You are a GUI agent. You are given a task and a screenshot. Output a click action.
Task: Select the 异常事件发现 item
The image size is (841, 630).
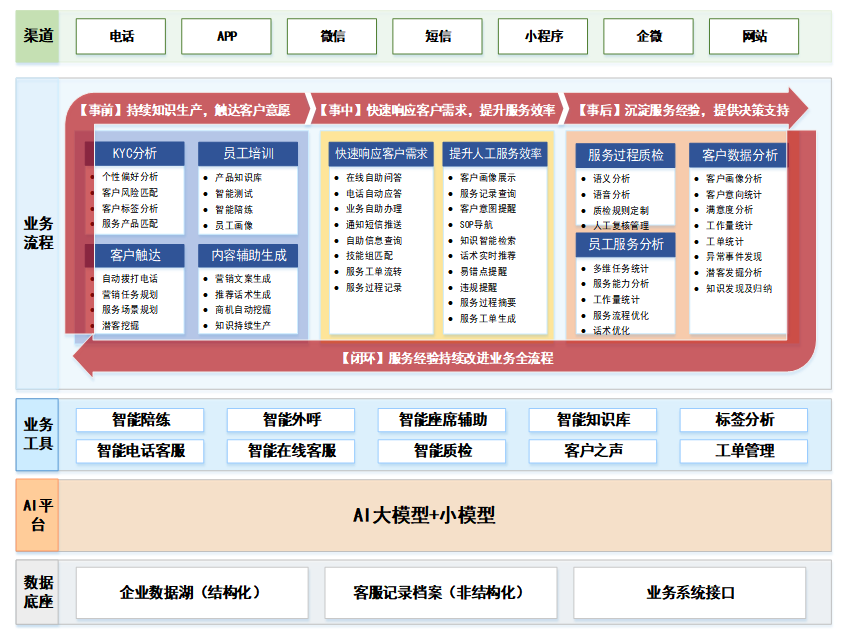pos(734,257)
